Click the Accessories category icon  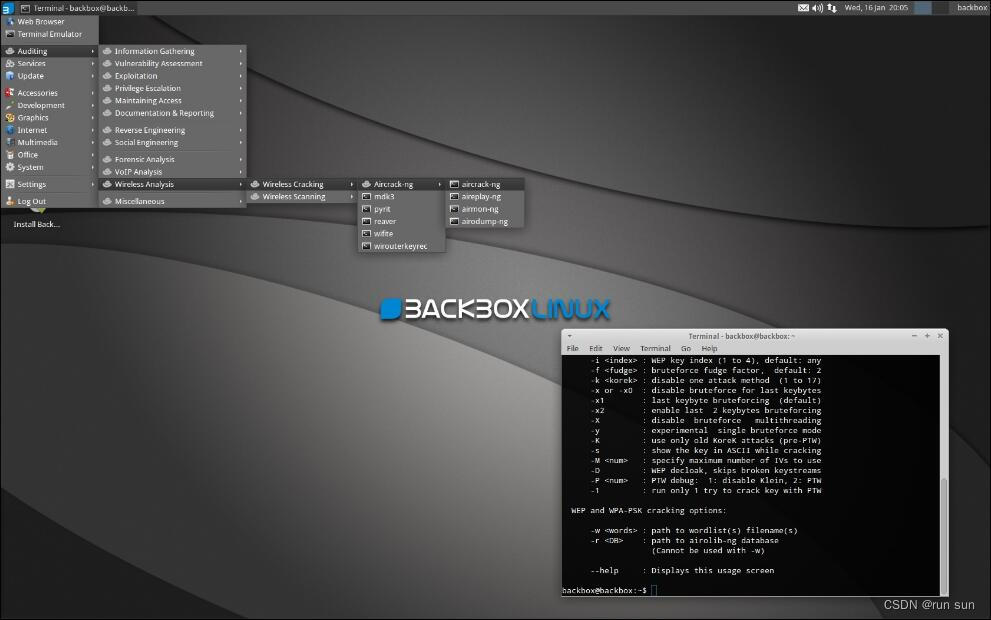point(10,93)
